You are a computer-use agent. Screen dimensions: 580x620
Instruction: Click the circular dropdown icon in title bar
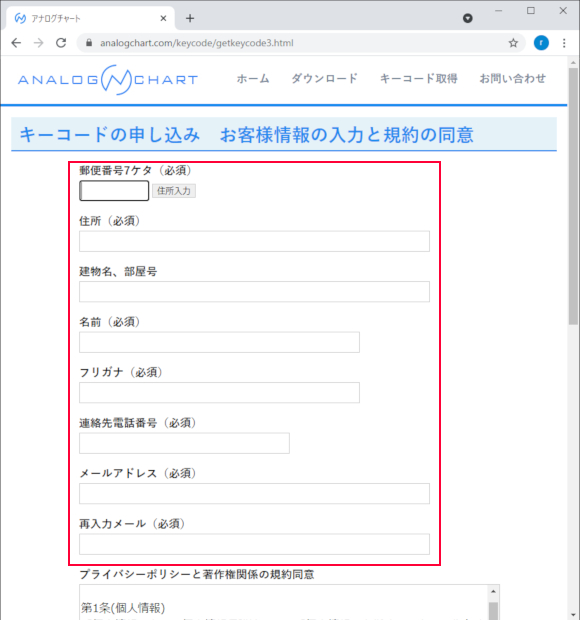[468, 18]
